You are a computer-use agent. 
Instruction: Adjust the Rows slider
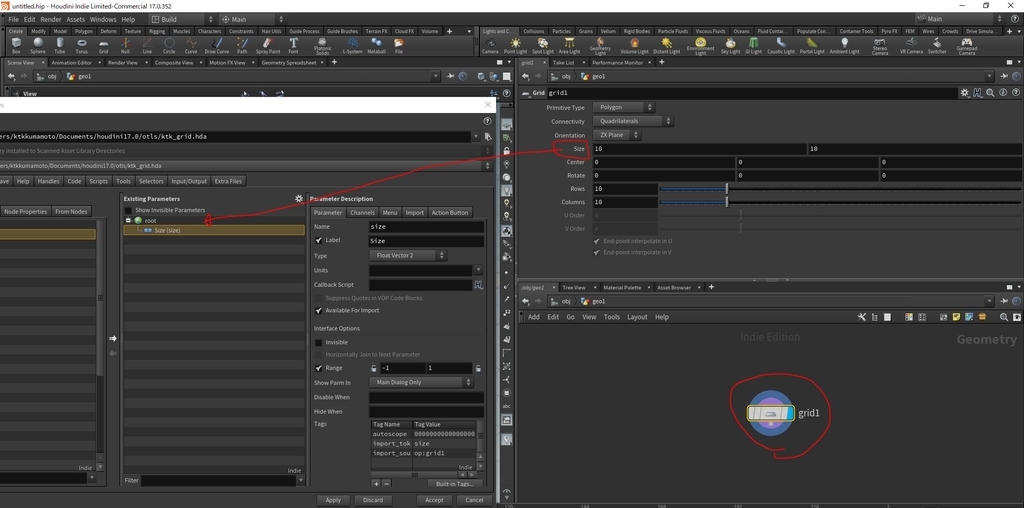[x=840, y=189]
